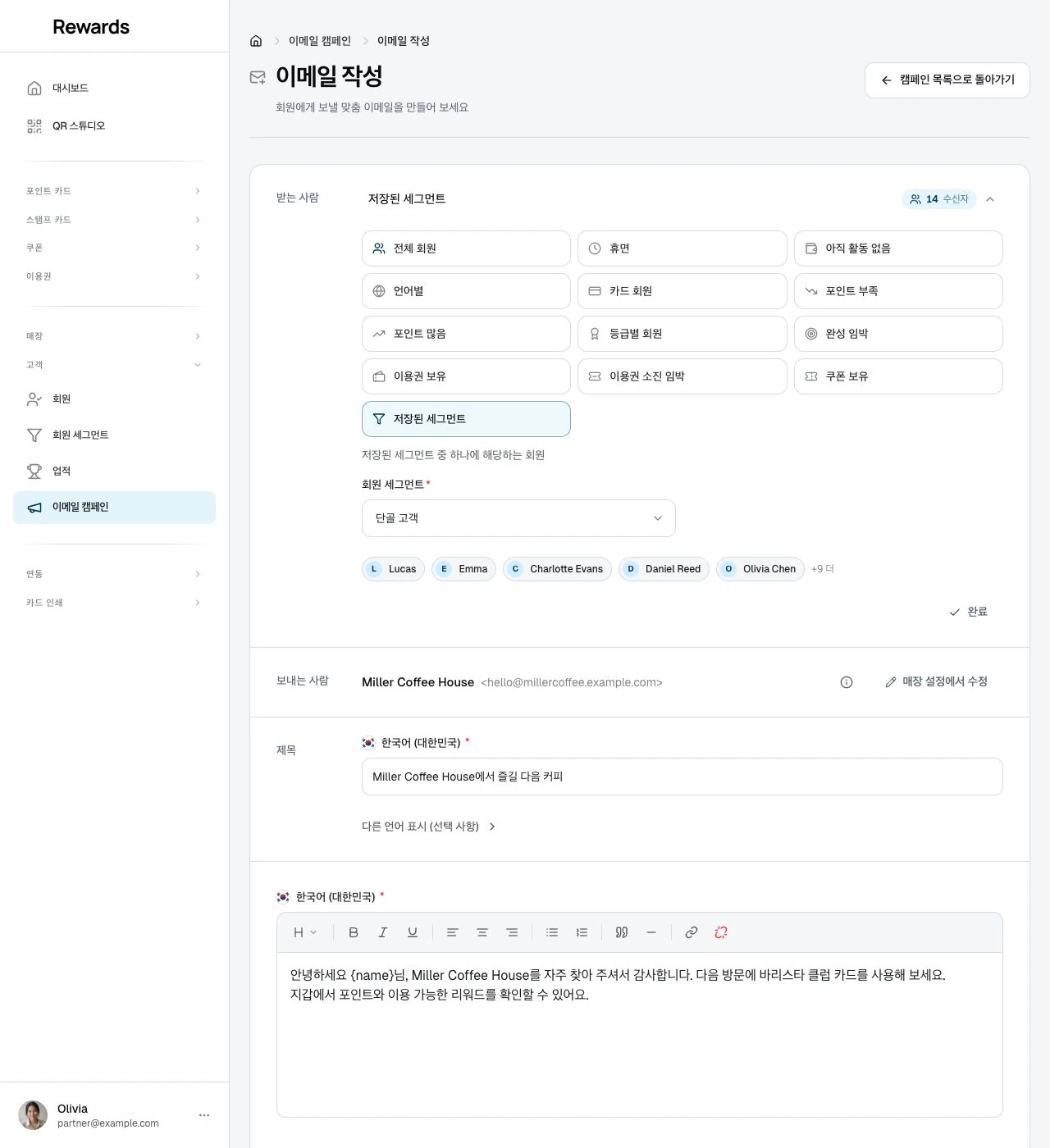Click 캠페인 목록으로 돌아가기 button
This screenshot has width=1050, height=1148.
[x=947, y=80]
